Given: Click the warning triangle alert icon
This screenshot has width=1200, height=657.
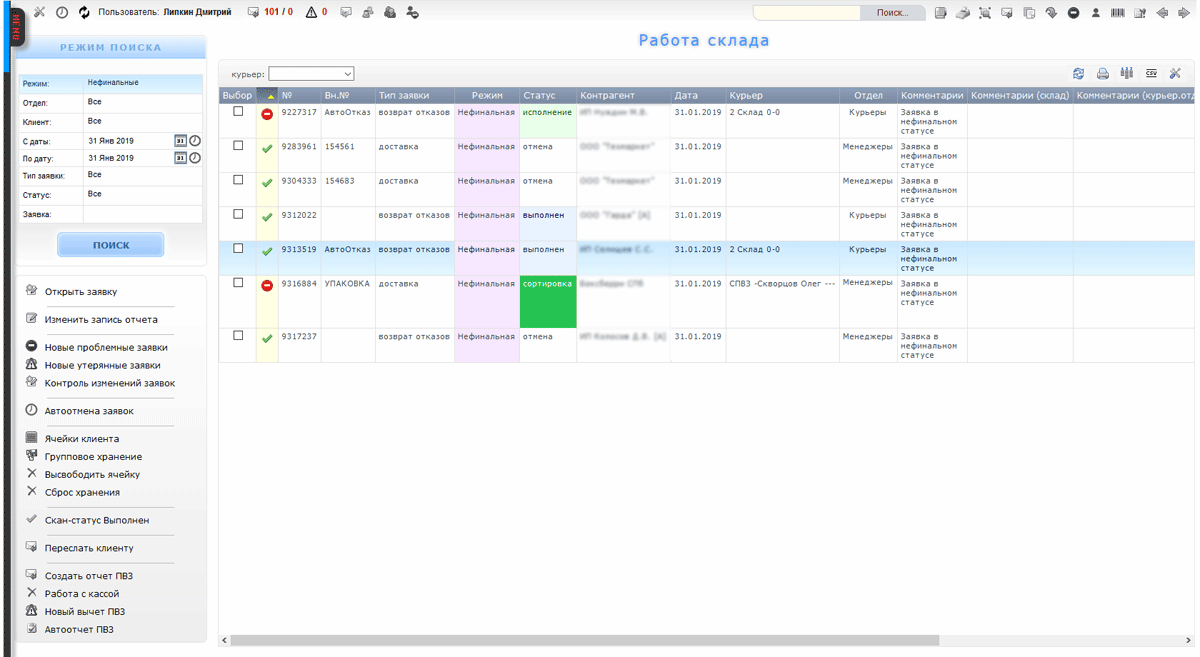Looking at the screenshot, I should tap(311, 13).
